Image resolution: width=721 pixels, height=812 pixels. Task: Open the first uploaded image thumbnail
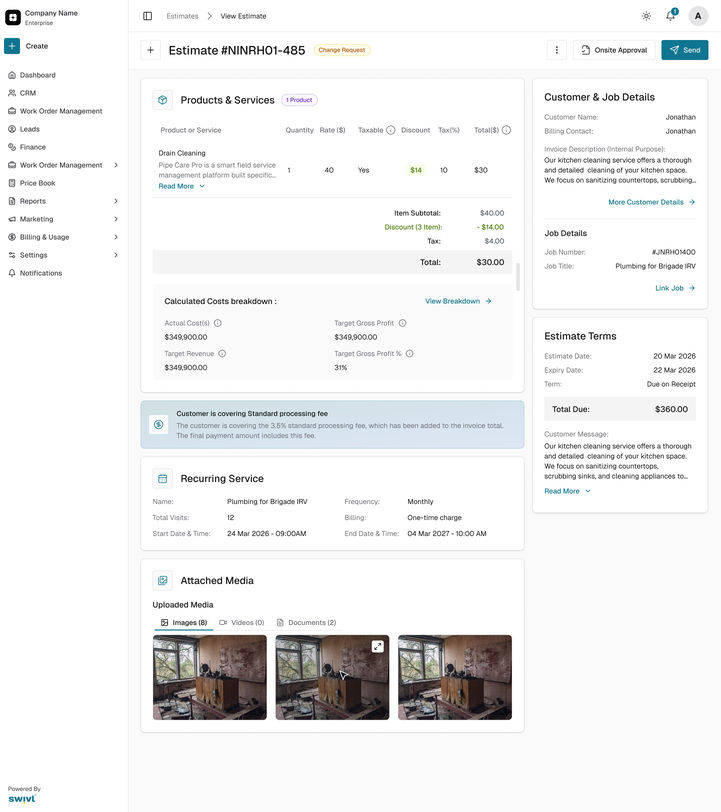tap(210, 677)
